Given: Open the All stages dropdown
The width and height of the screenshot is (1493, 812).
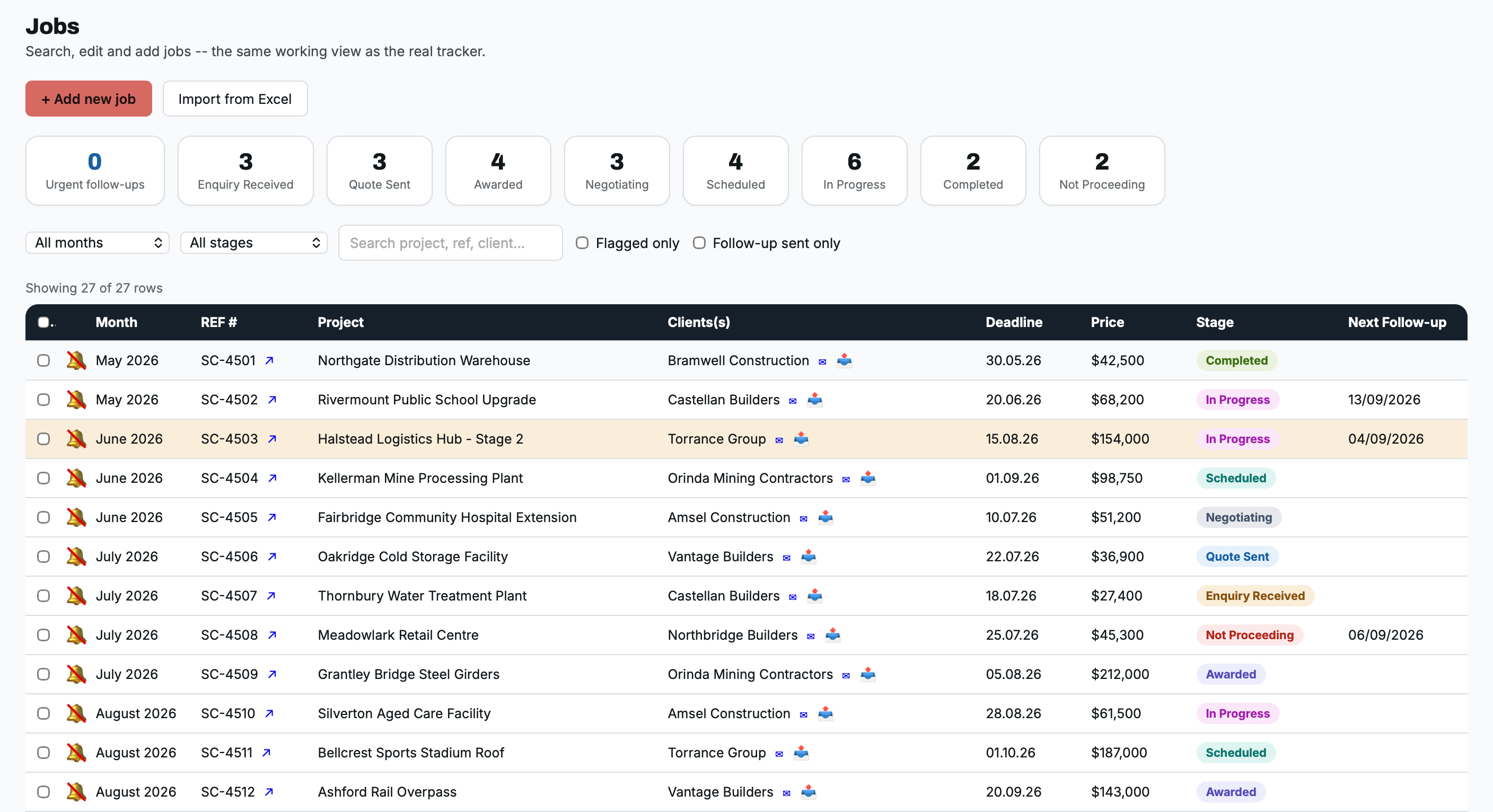Looking at the screenshot, I should click(254, 243).
